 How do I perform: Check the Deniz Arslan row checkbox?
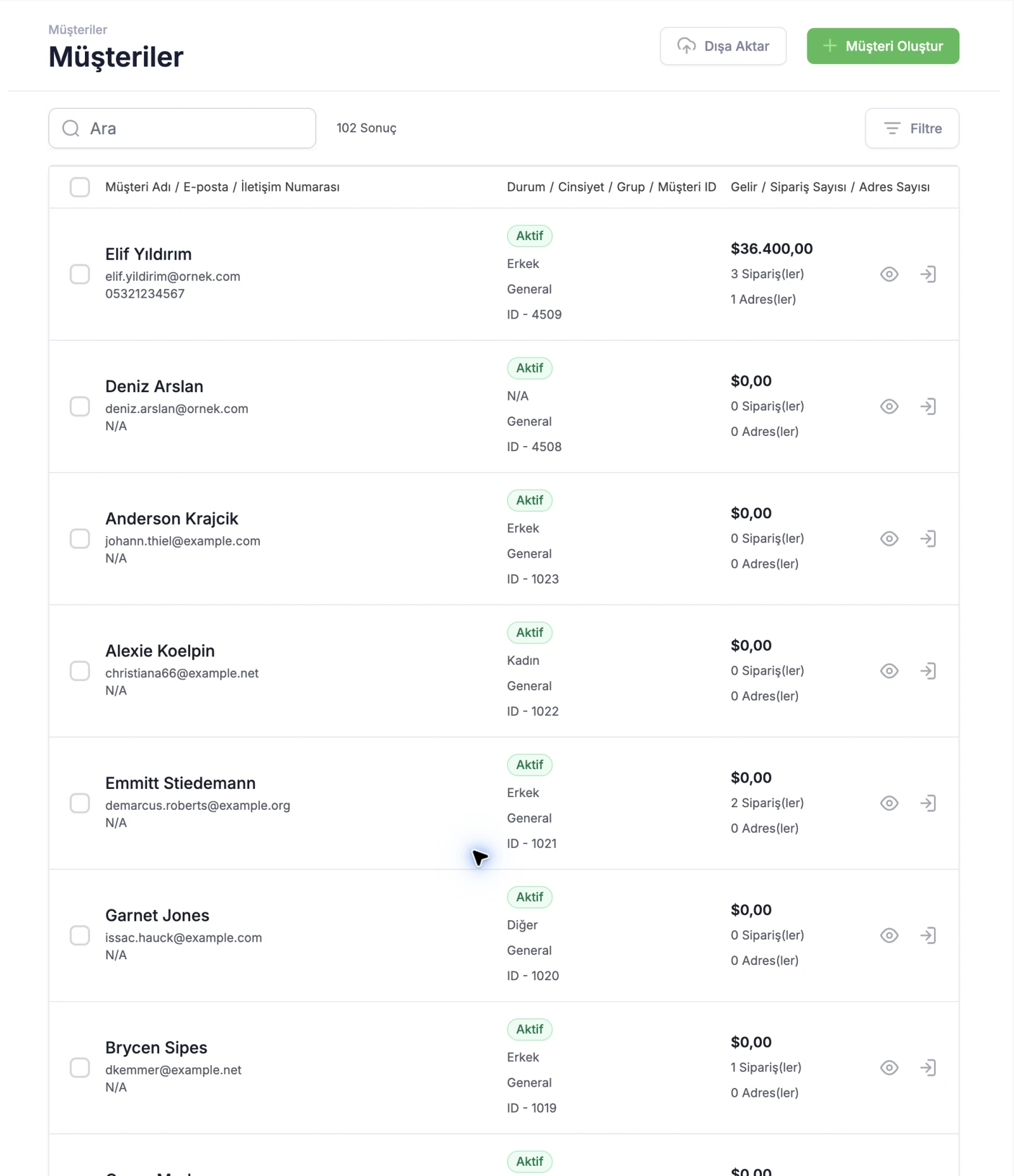[80, 407]
